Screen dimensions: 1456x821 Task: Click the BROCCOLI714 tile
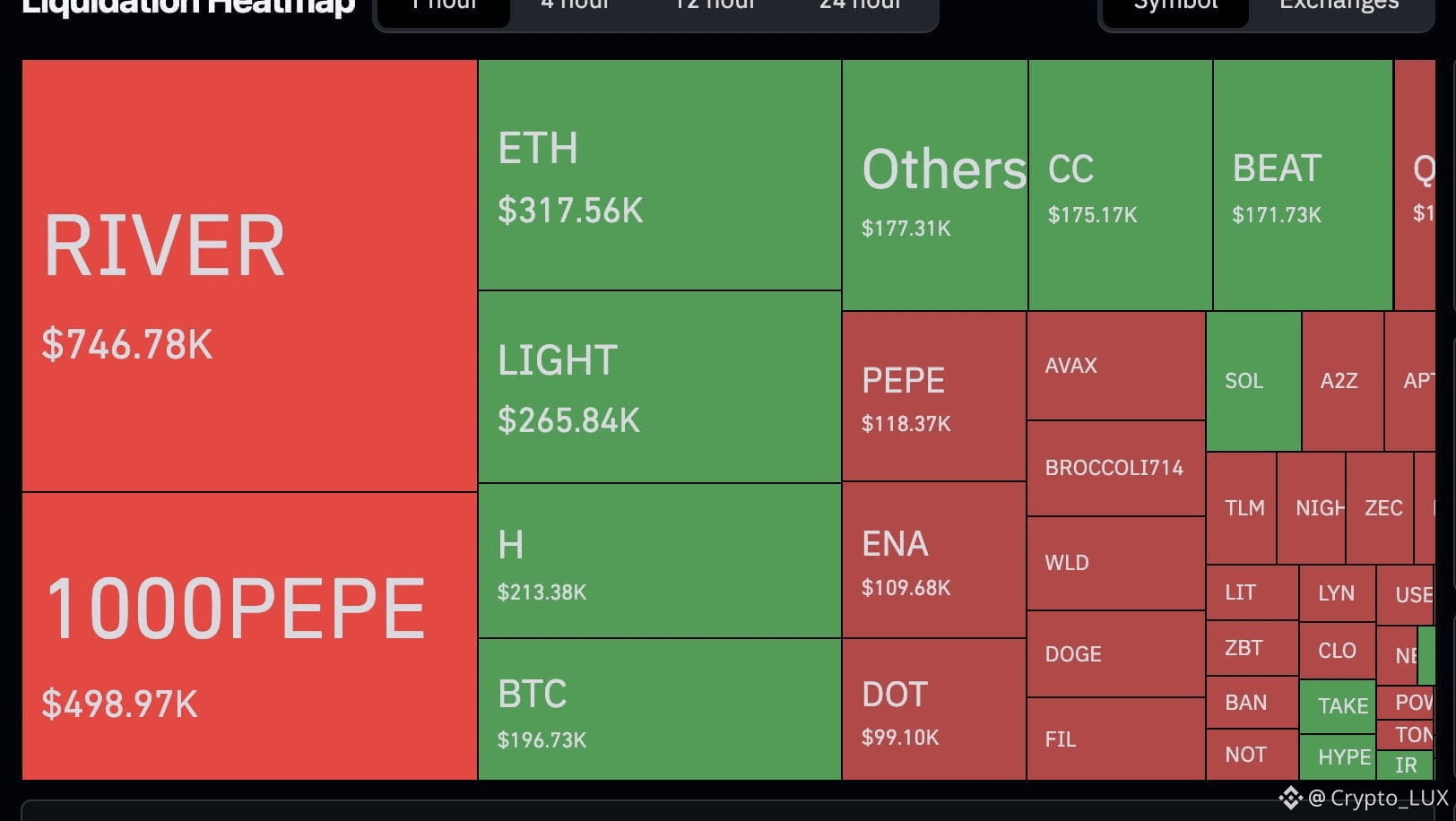pyautogui.click(x=1115, y=468)
